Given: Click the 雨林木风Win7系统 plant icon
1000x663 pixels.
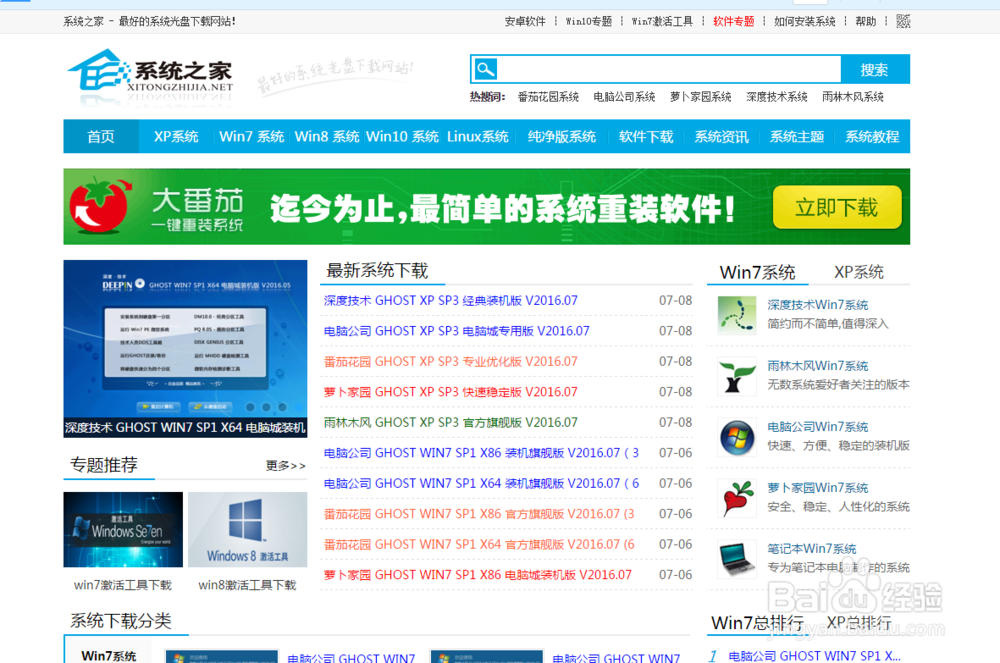Looking at the screenshot, I should pos(736,375).
